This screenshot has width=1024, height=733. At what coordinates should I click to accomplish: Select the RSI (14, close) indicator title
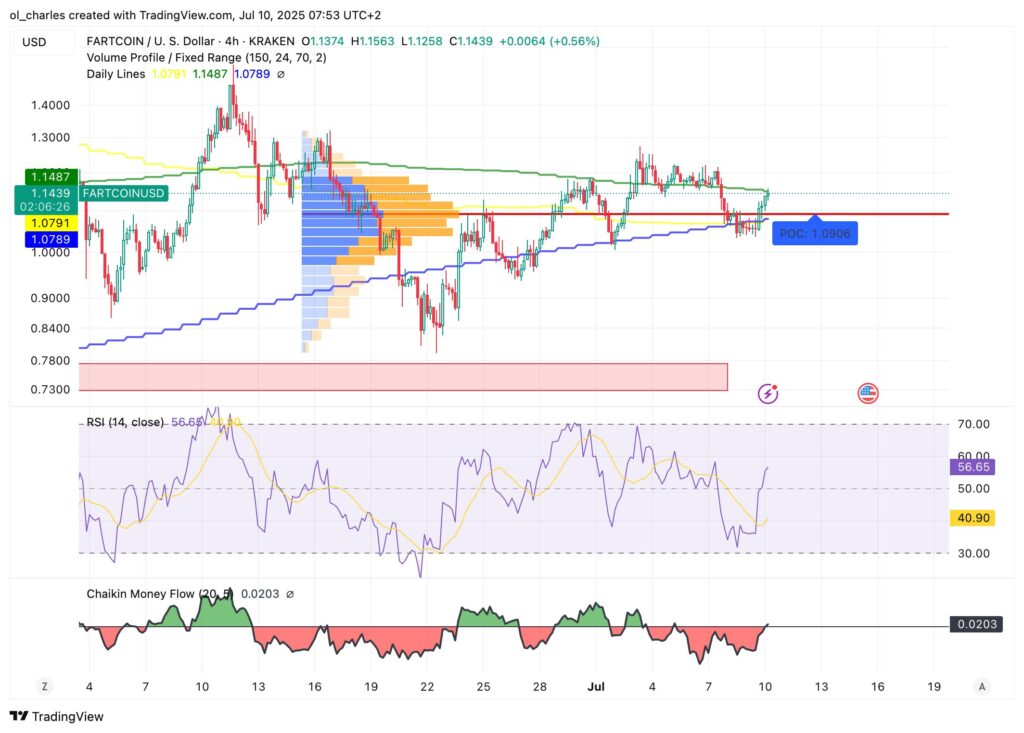coord(126,422)
